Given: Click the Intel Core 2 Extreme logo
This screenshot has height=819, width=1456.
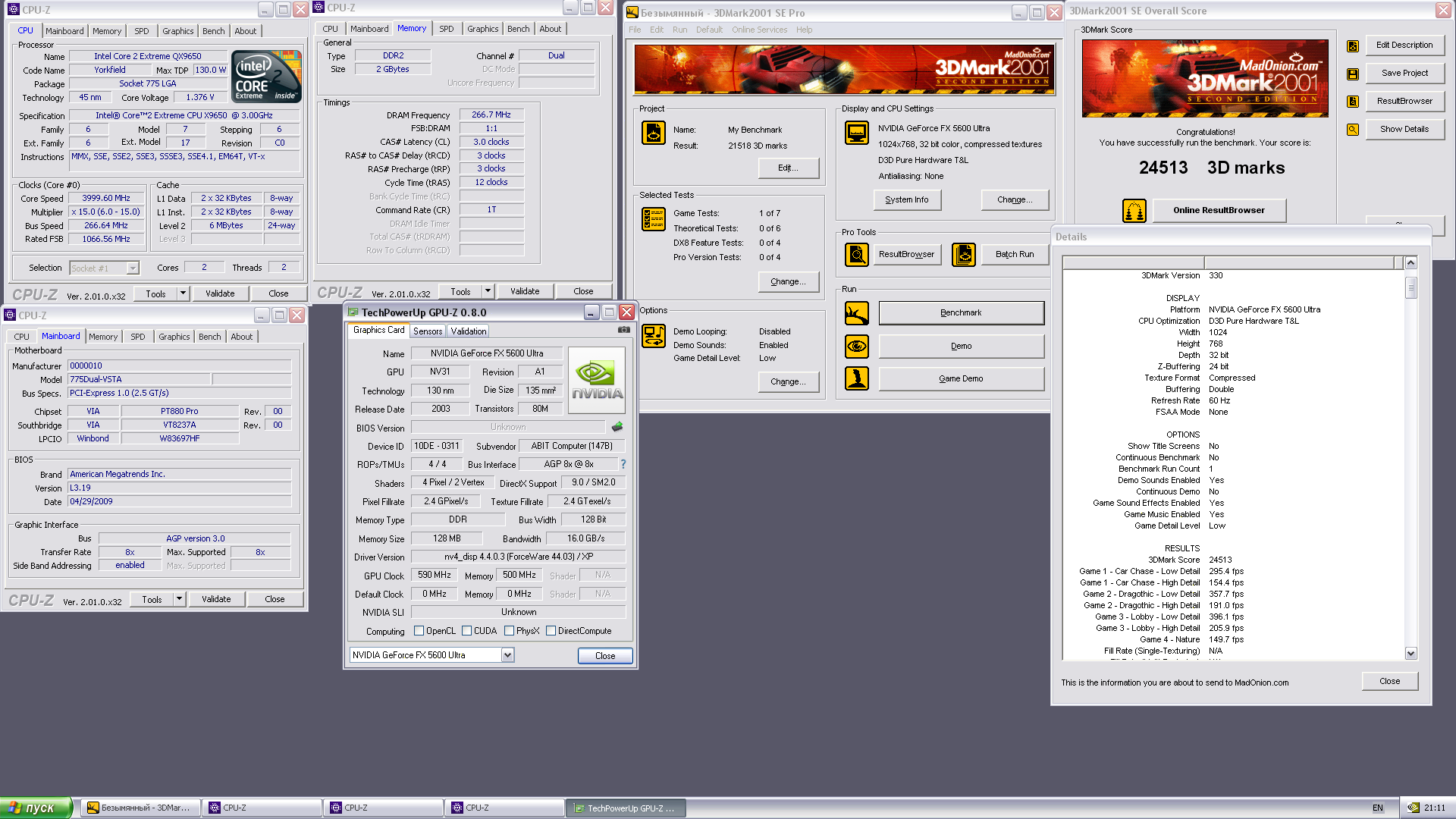Looking at the screenshot, I should [266, 77].
